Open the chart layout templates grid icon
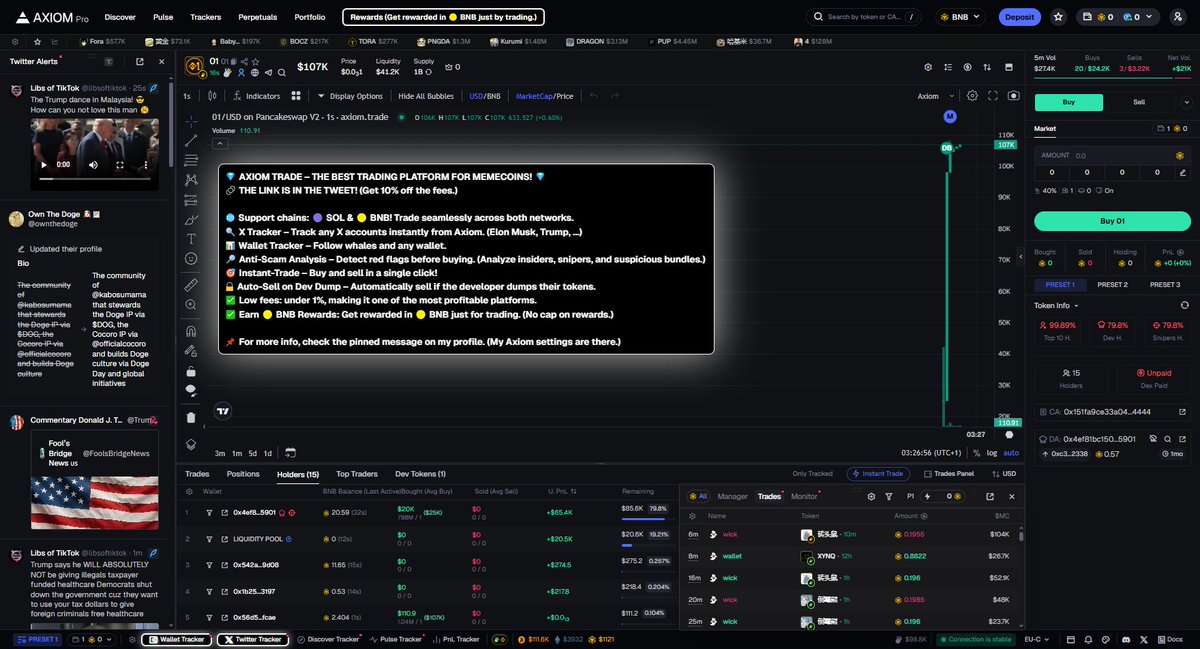 click(296, 96)
